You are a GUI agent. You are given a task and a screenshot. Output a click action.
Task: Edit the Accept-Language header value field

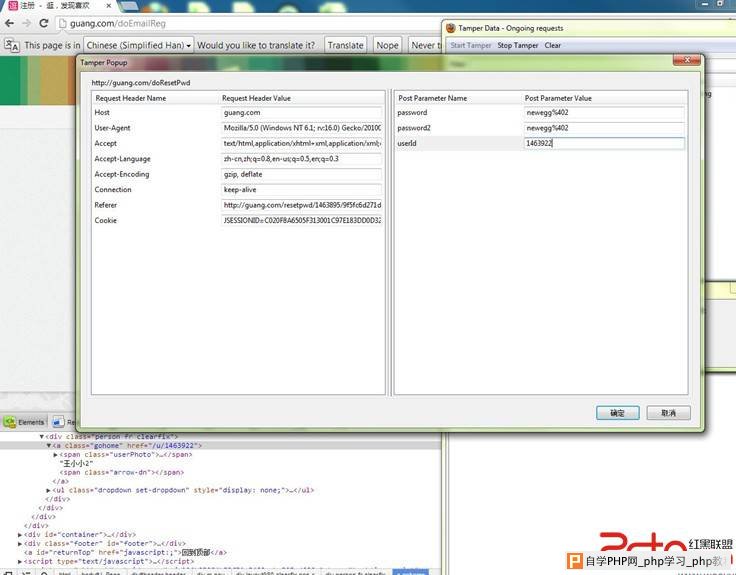301,159
